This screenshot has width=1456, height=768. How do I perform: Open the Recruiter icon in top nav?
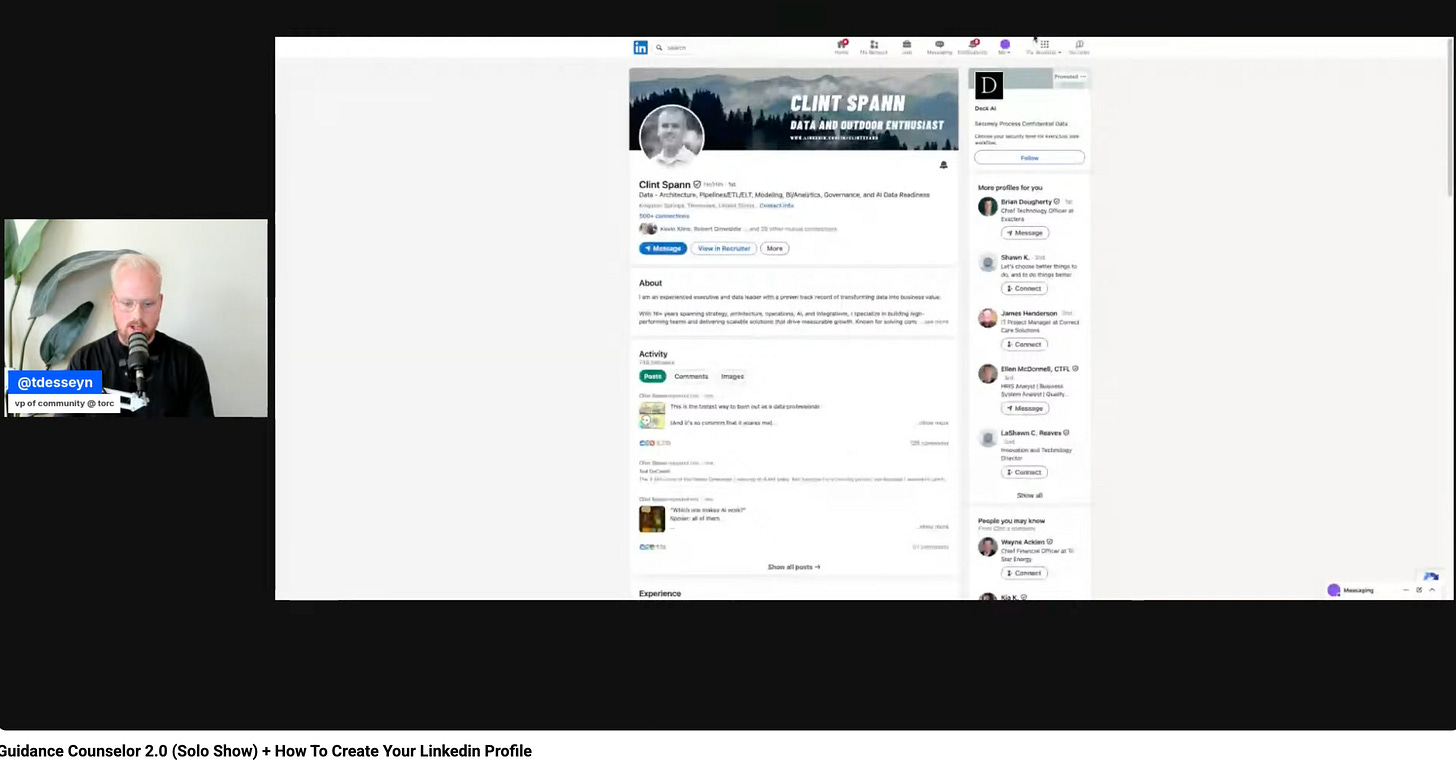[1079, 47]
